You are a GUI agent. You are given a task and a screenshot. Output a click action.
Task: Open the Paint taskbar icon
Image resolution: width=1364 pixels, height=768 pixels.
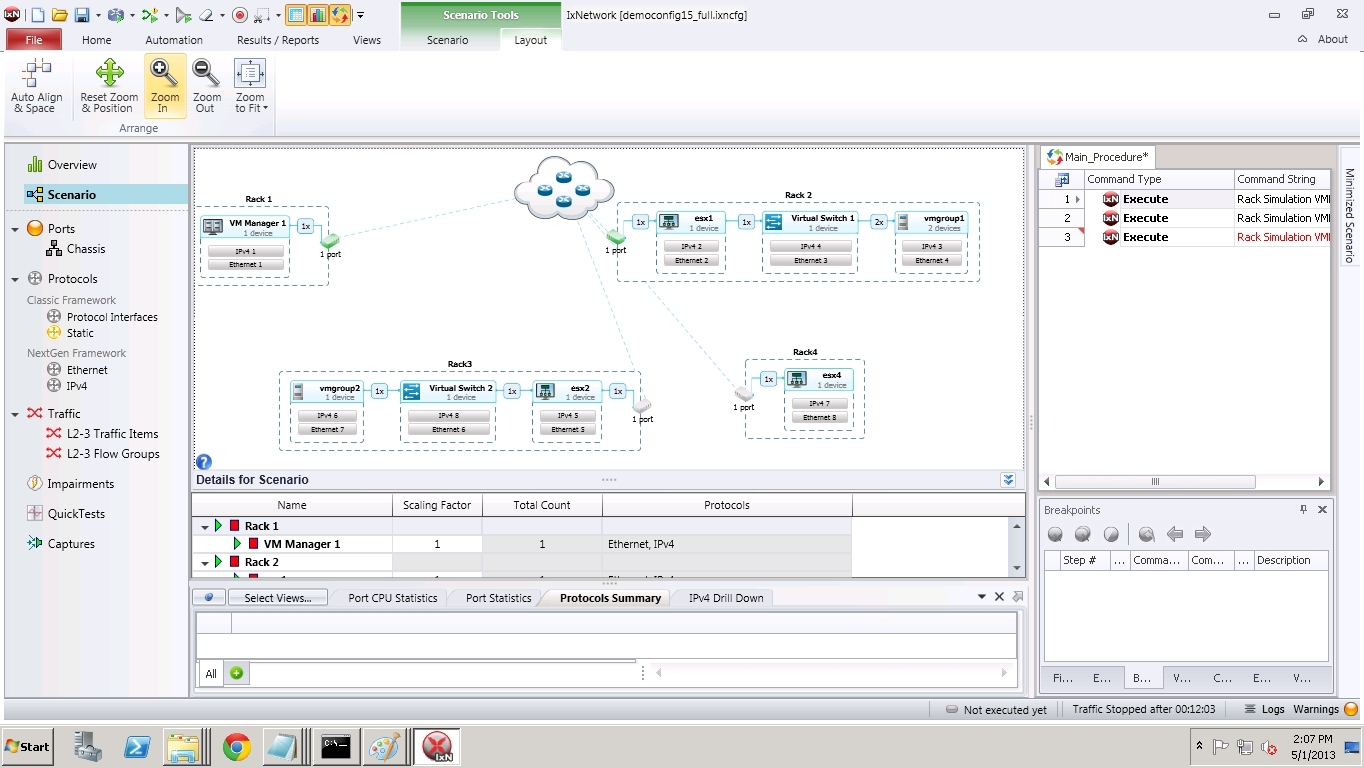(x=385, y=746)
